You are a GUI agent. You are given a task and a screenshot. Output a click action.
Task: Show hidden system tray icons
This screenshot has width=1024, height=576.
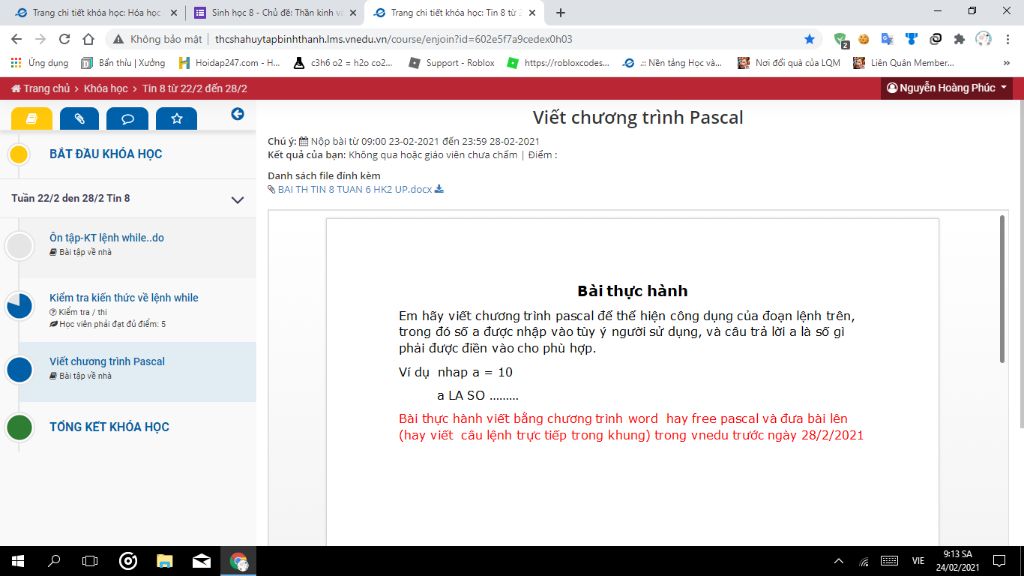(x=839, y=561)
